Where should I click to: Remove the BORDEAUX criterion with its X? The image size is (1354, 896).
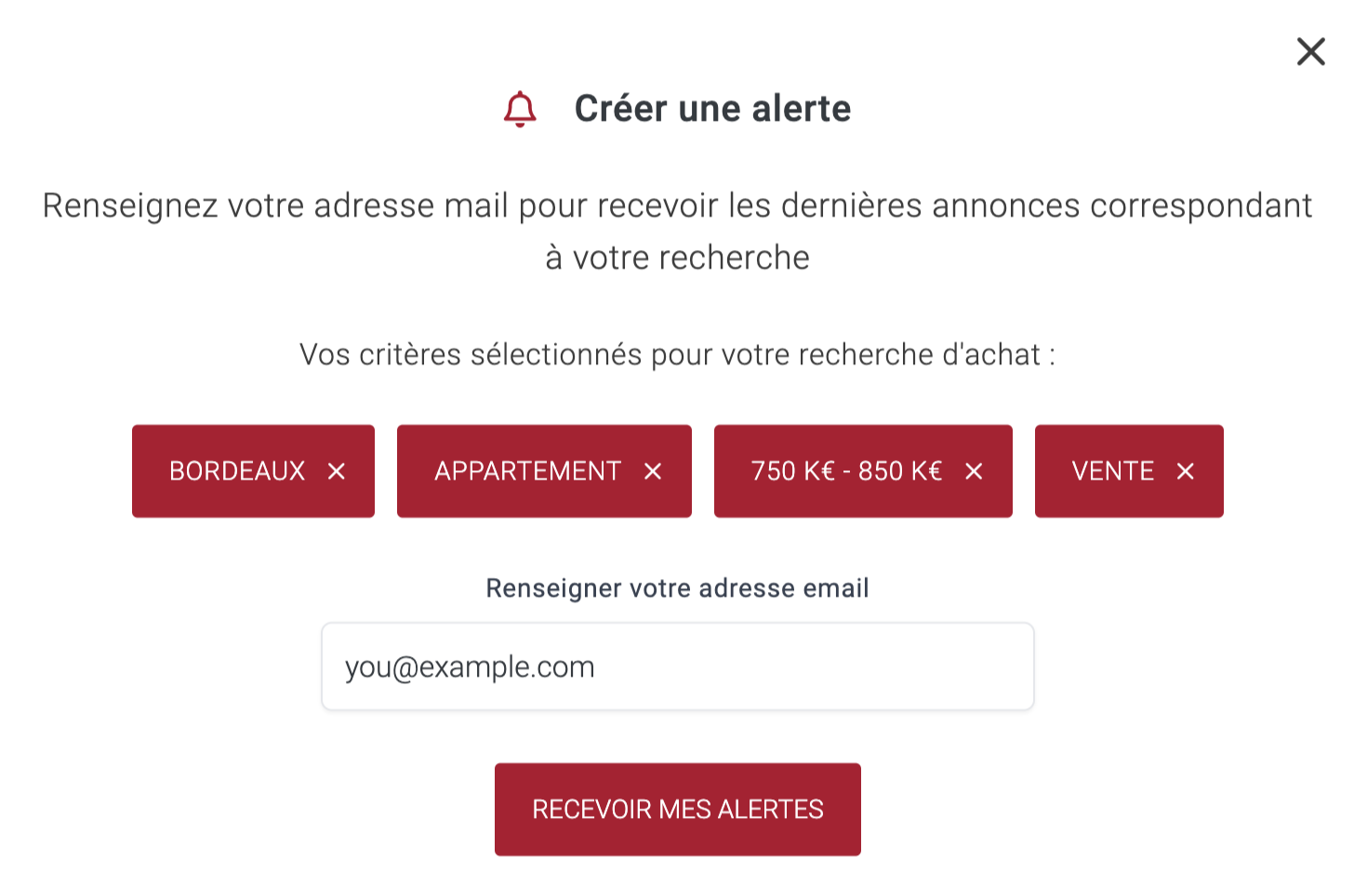[337, 471]
